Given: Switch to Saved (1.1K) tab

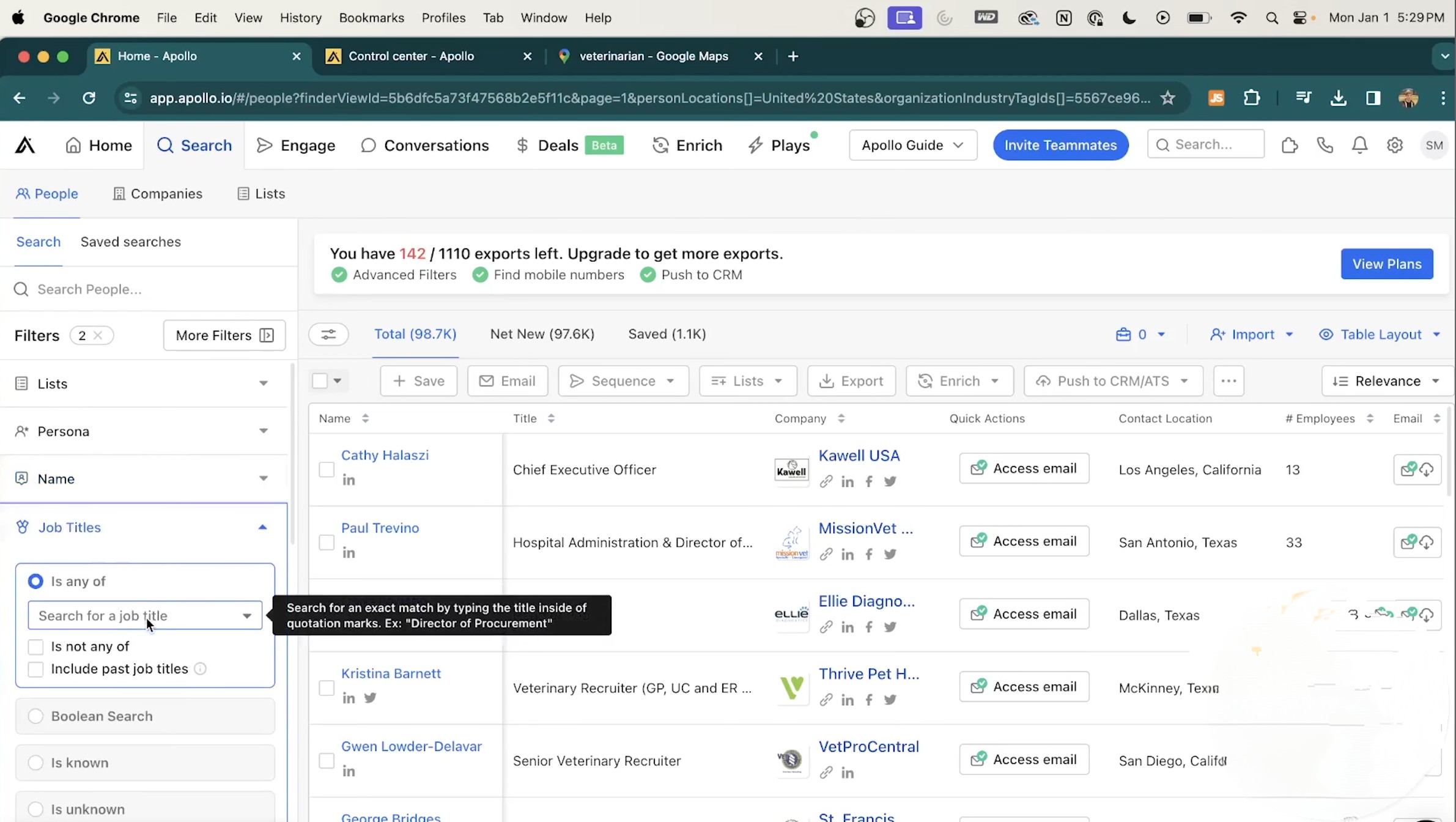Looking at the screenshot, I should (x=667, y=334).
